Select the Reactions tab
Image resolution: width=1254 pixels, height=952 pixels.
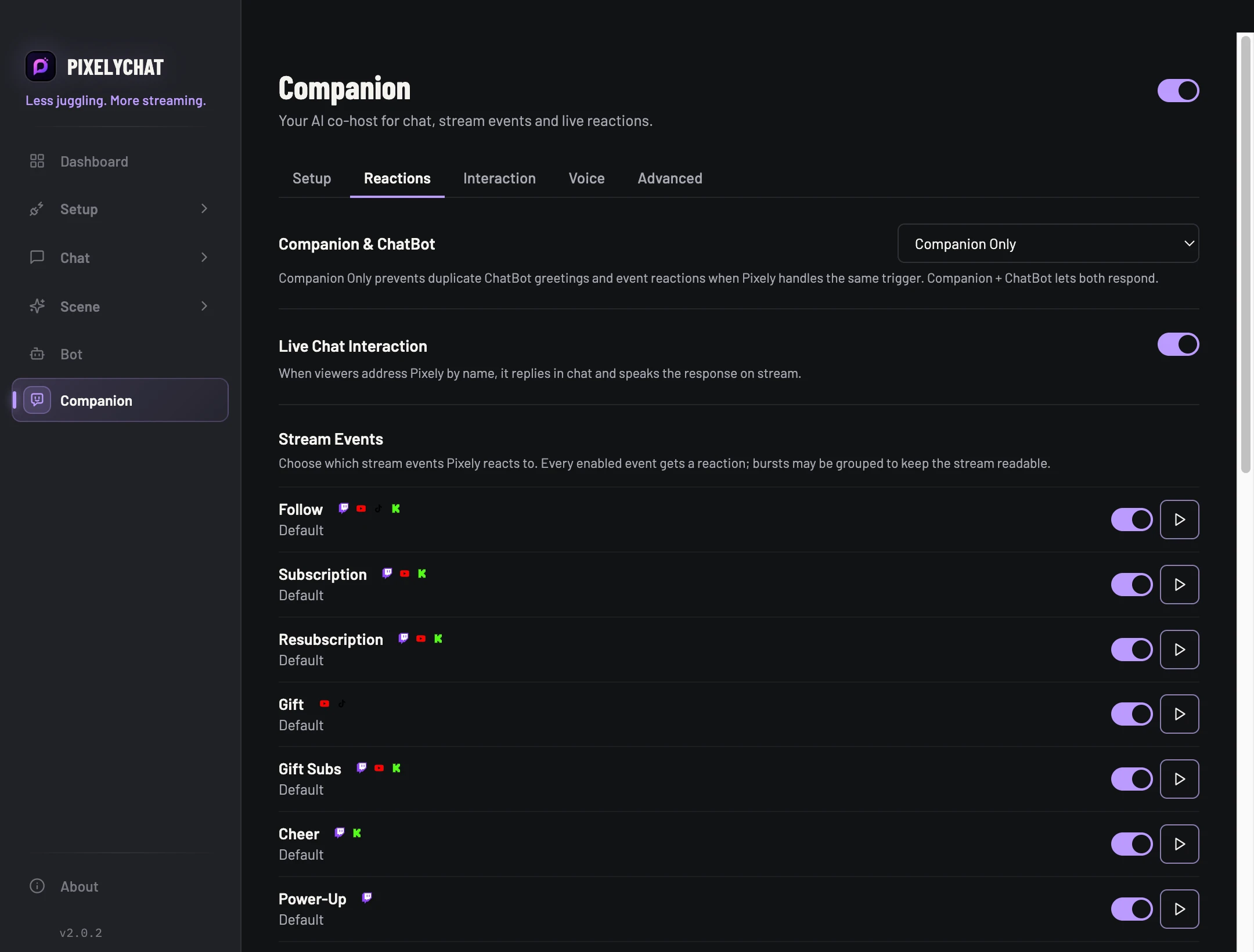point(397,178)
